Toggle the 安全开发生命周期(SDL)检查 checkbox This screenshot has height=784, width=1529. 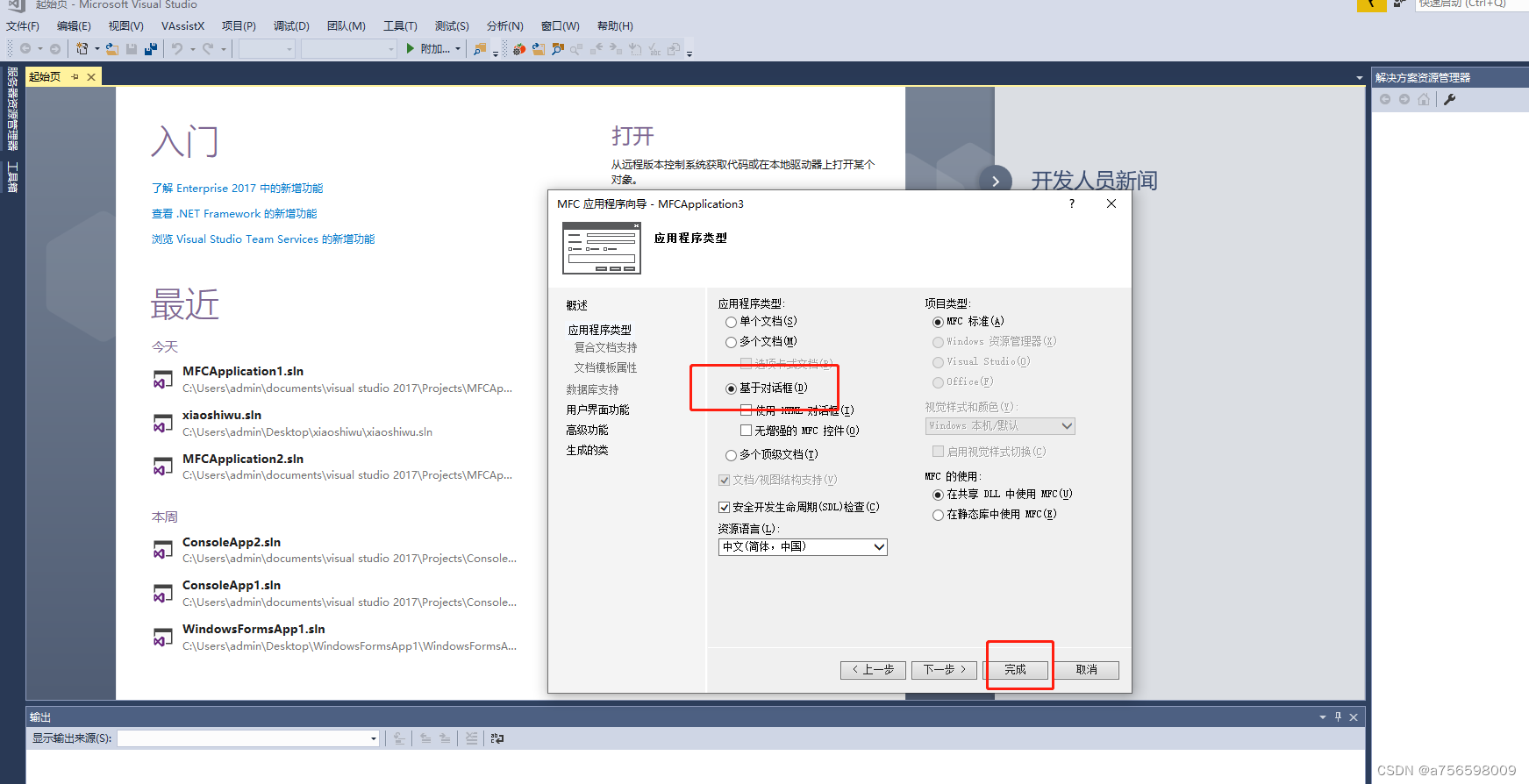pos(724,507)
